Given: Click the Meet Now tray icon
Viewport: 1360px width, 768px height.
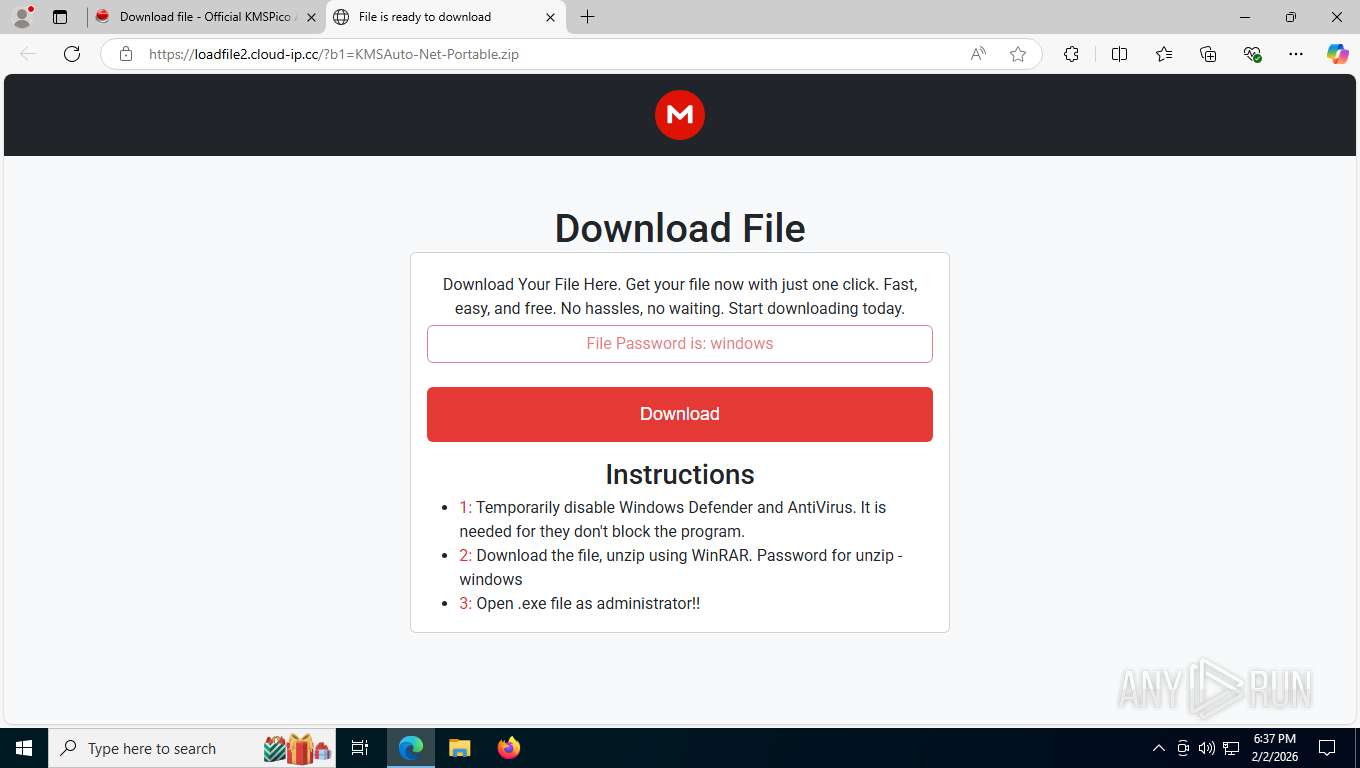Looking at the screenshot, I should (1183, 748).
